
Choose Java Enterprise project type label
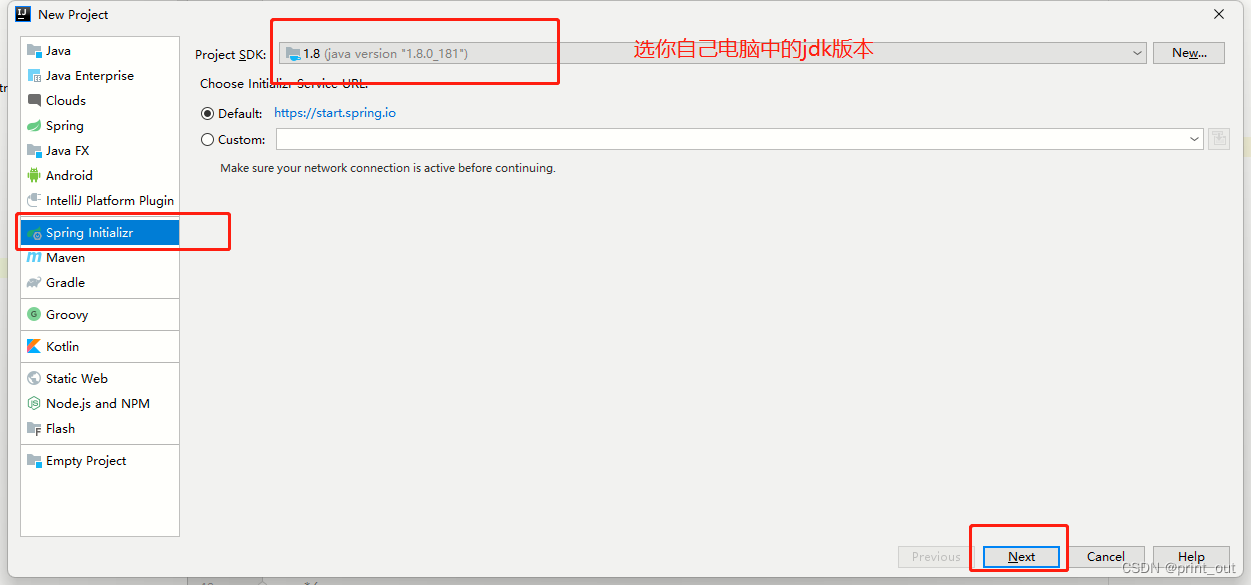coord(90,76)
